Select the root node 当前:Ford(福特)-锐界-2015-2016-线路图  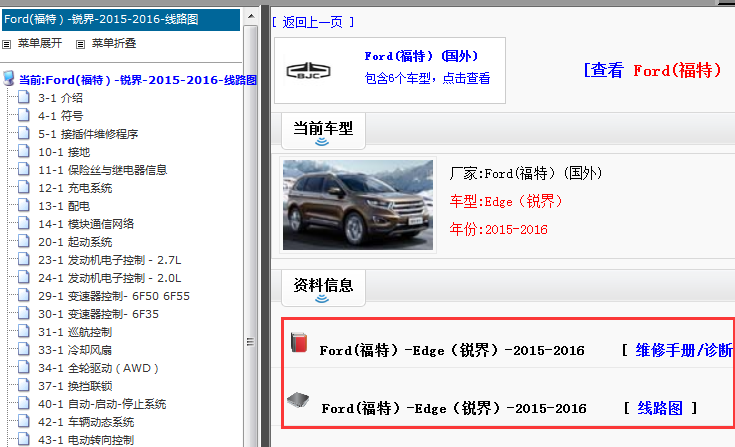tap(138, 80)
